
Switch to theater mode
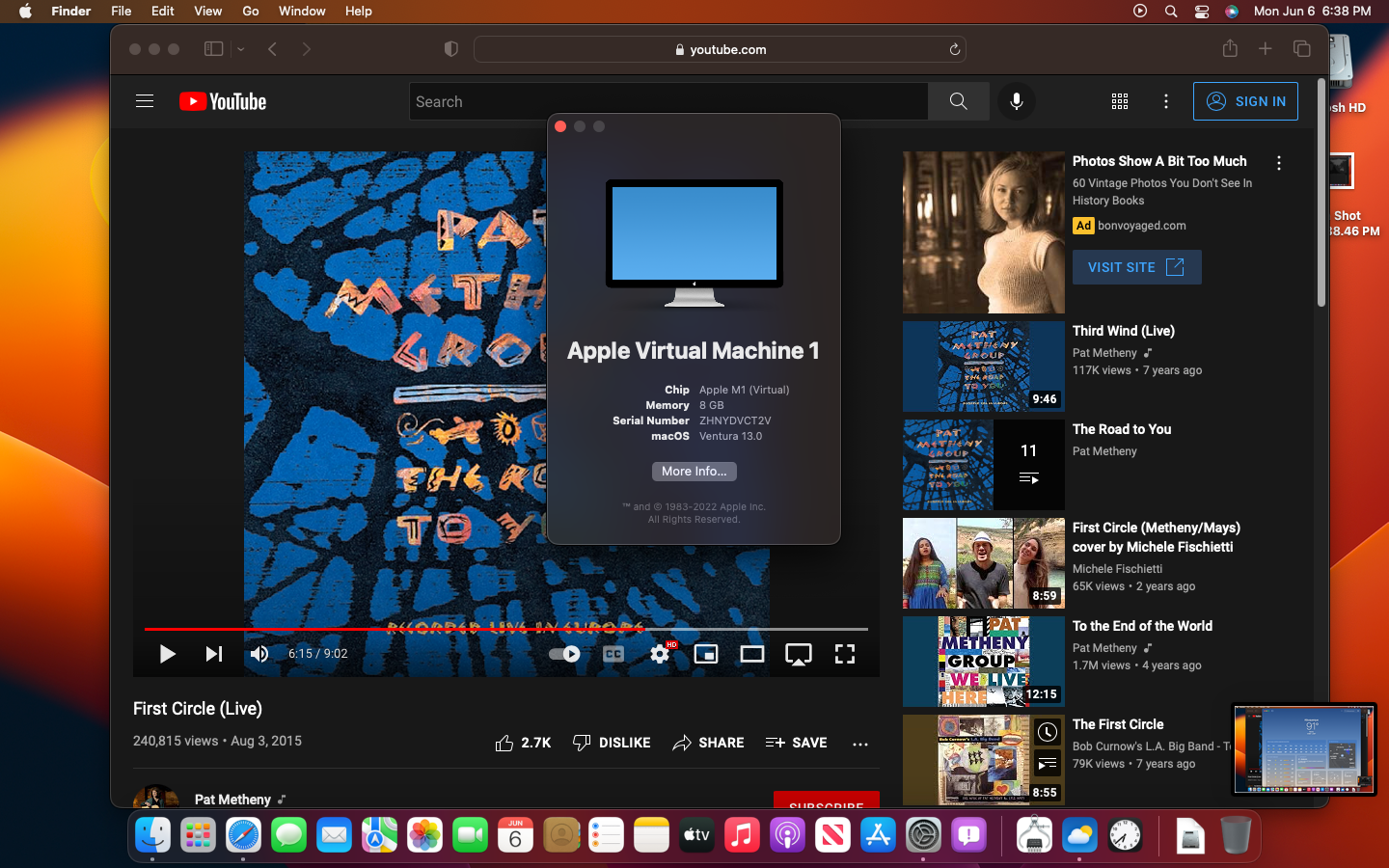752,654
